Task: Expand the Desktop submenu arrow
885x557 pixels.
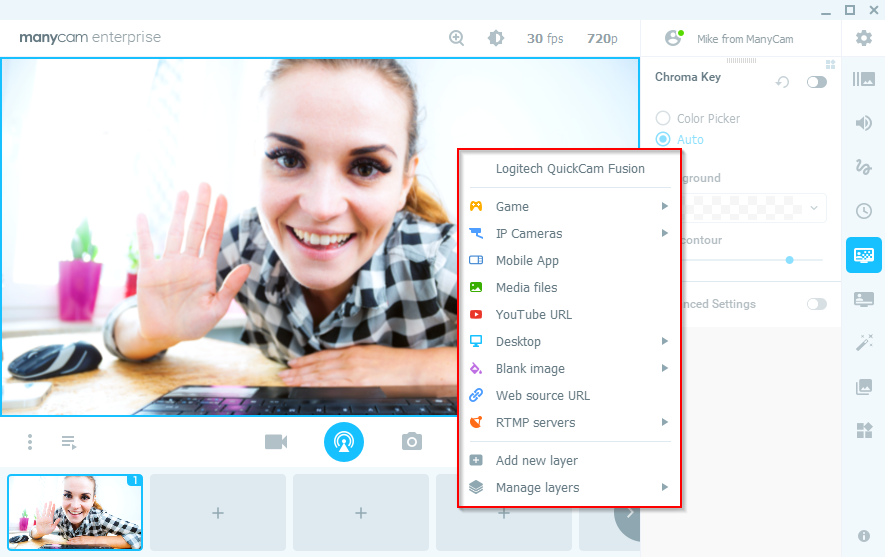Action: pyautogui.click(x=665, y=341)
